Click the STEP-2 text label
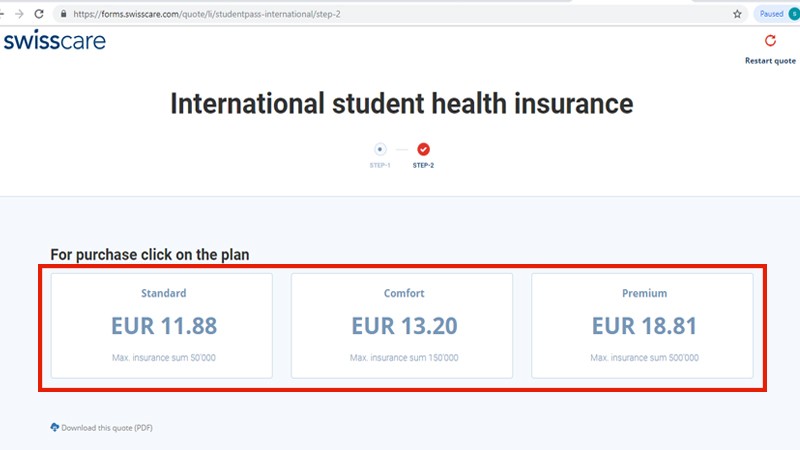800x450 pixels. [x=423, y=165]
